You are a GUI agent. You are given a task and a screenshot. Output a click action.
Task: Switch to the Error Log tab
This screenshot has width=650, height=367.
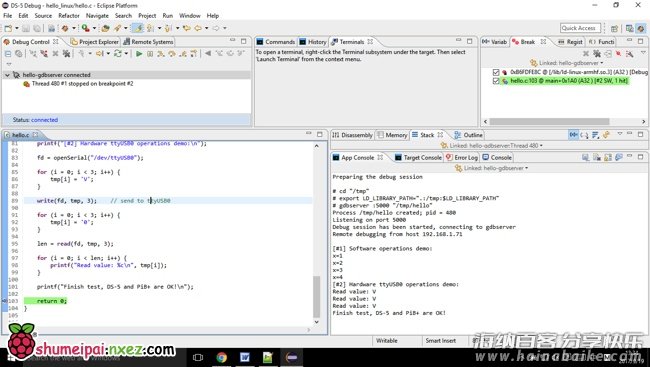pyautogui.click(x=461, y=158)
